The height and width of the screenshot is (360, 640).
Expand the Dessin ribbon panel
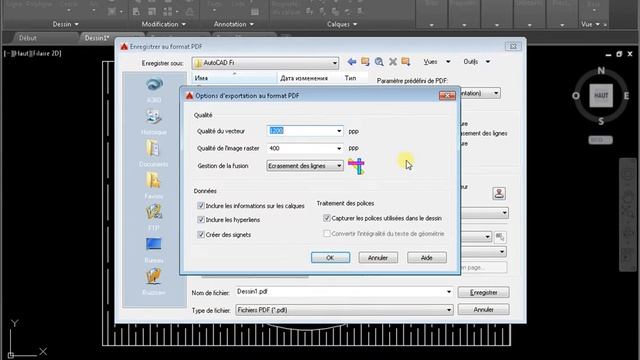(65, 24)
